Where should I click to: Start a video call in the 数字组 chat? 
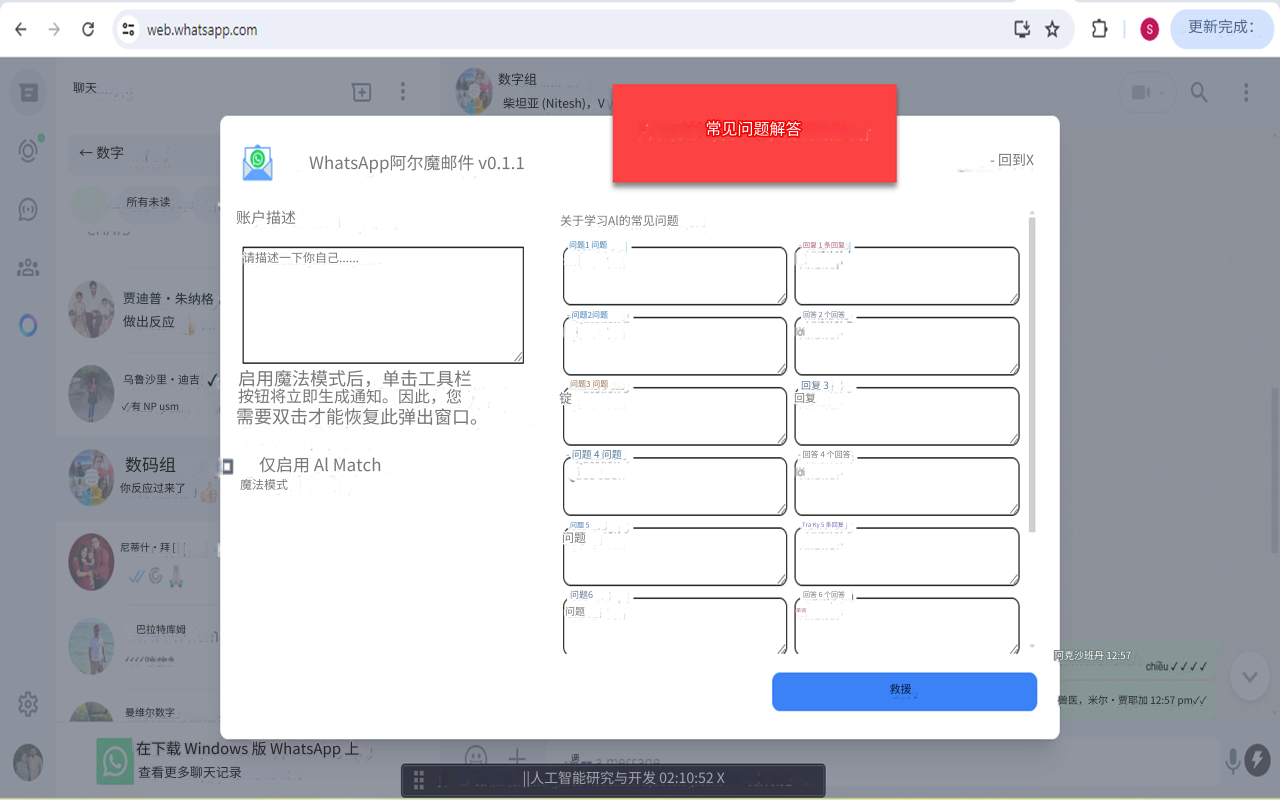click(x=1143, y=92)
